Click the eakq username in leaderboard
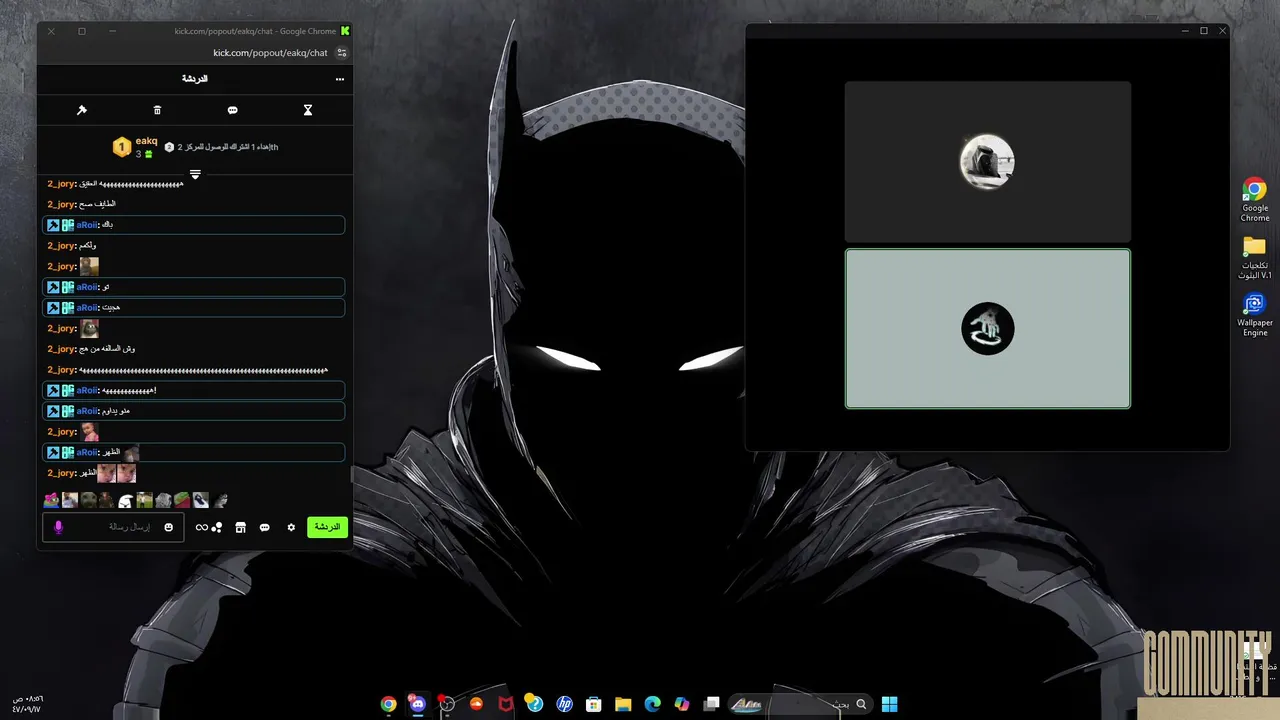1280x720 pixels. (147, 141)
